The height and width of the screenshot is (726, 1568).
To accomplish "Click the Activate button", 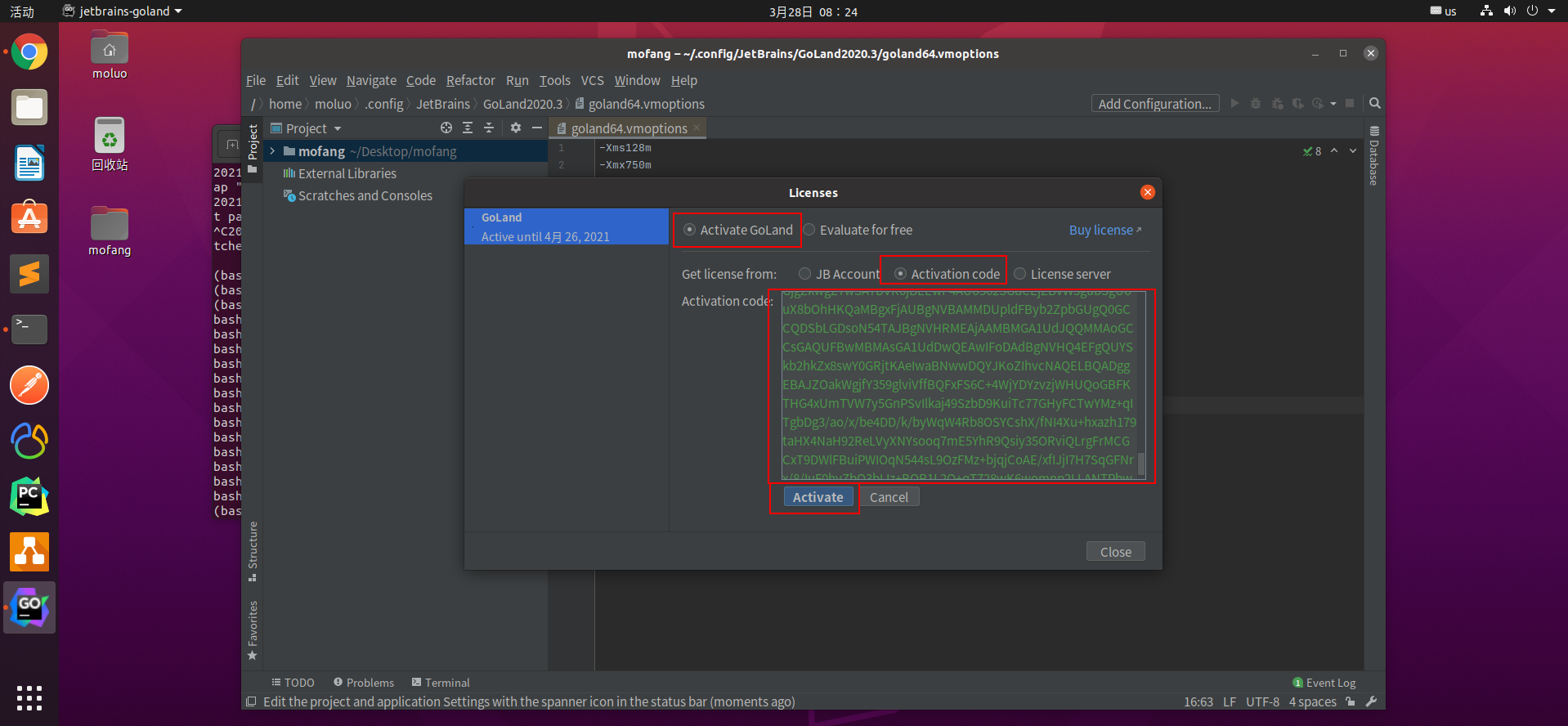I will tap(818, 497).
